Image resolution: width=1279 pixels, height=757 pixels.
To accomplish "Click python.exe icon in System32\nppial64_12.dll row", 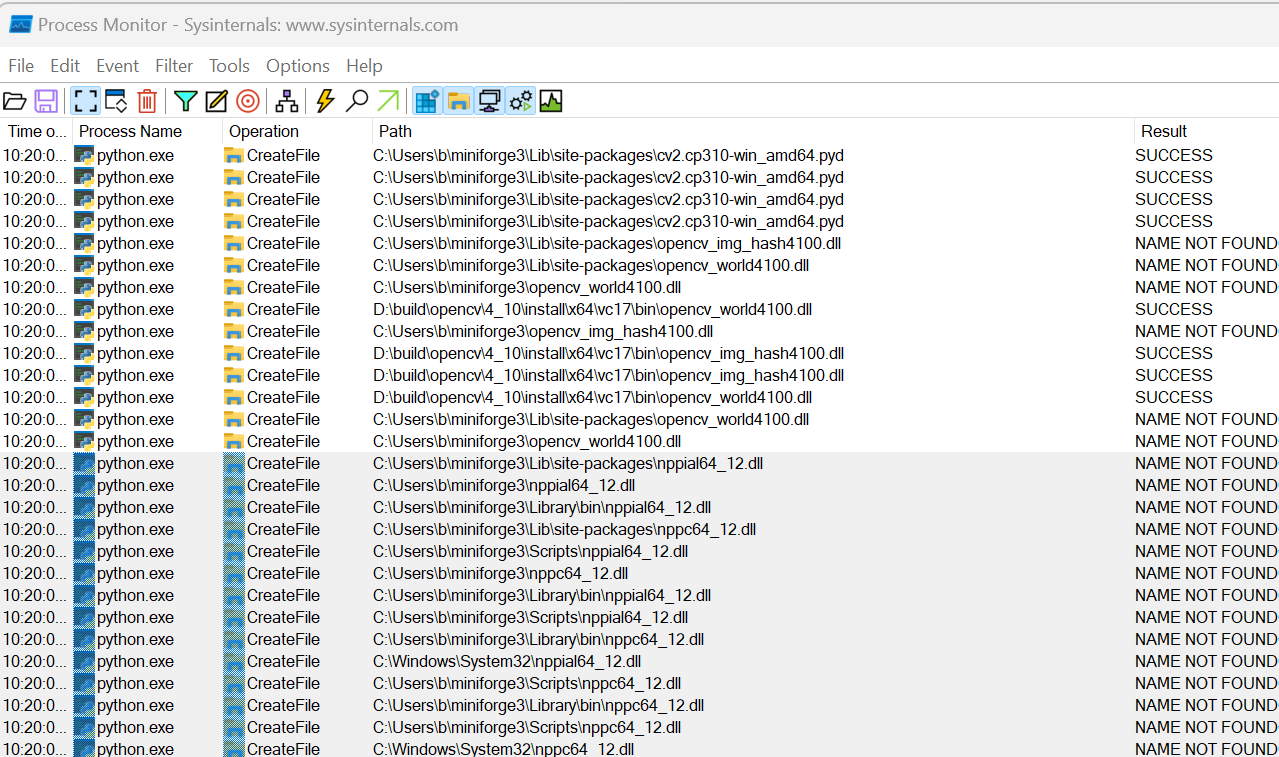I will click(x=84, y=661).
